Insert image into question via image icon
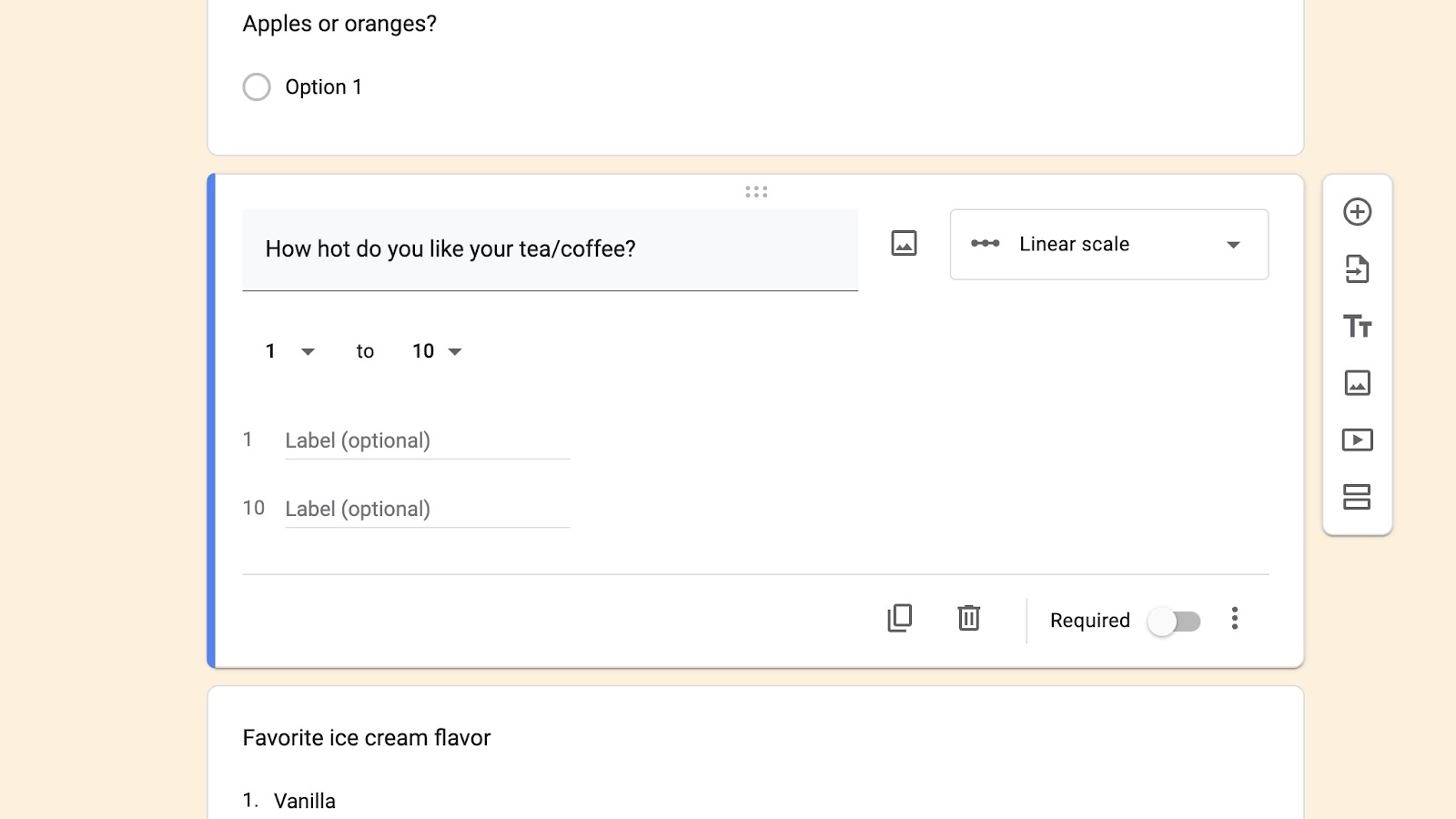The width and height of the screenshot is (1456, 819). 904,244
